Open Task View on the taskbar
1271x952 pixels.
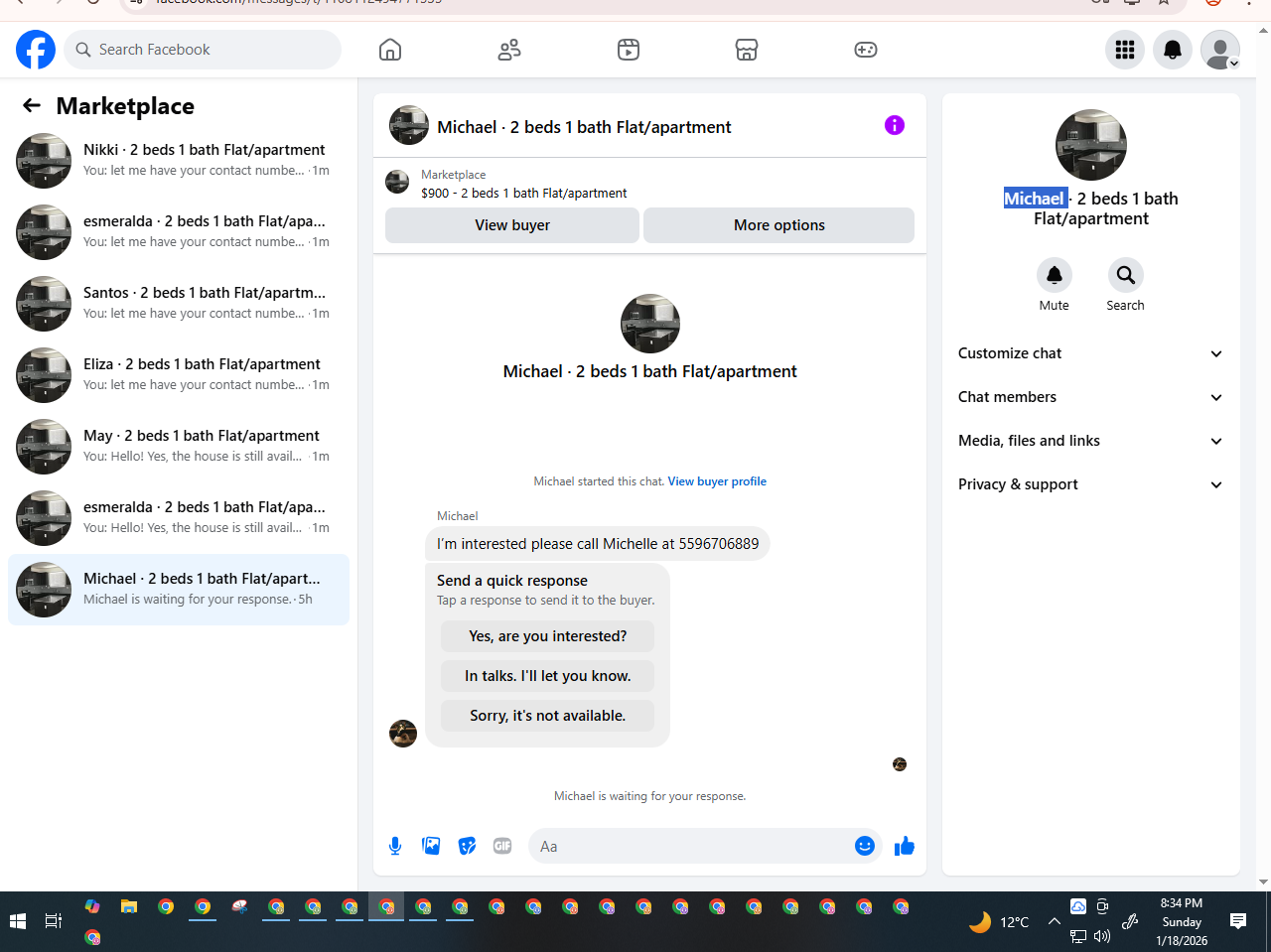pos(54,921)
